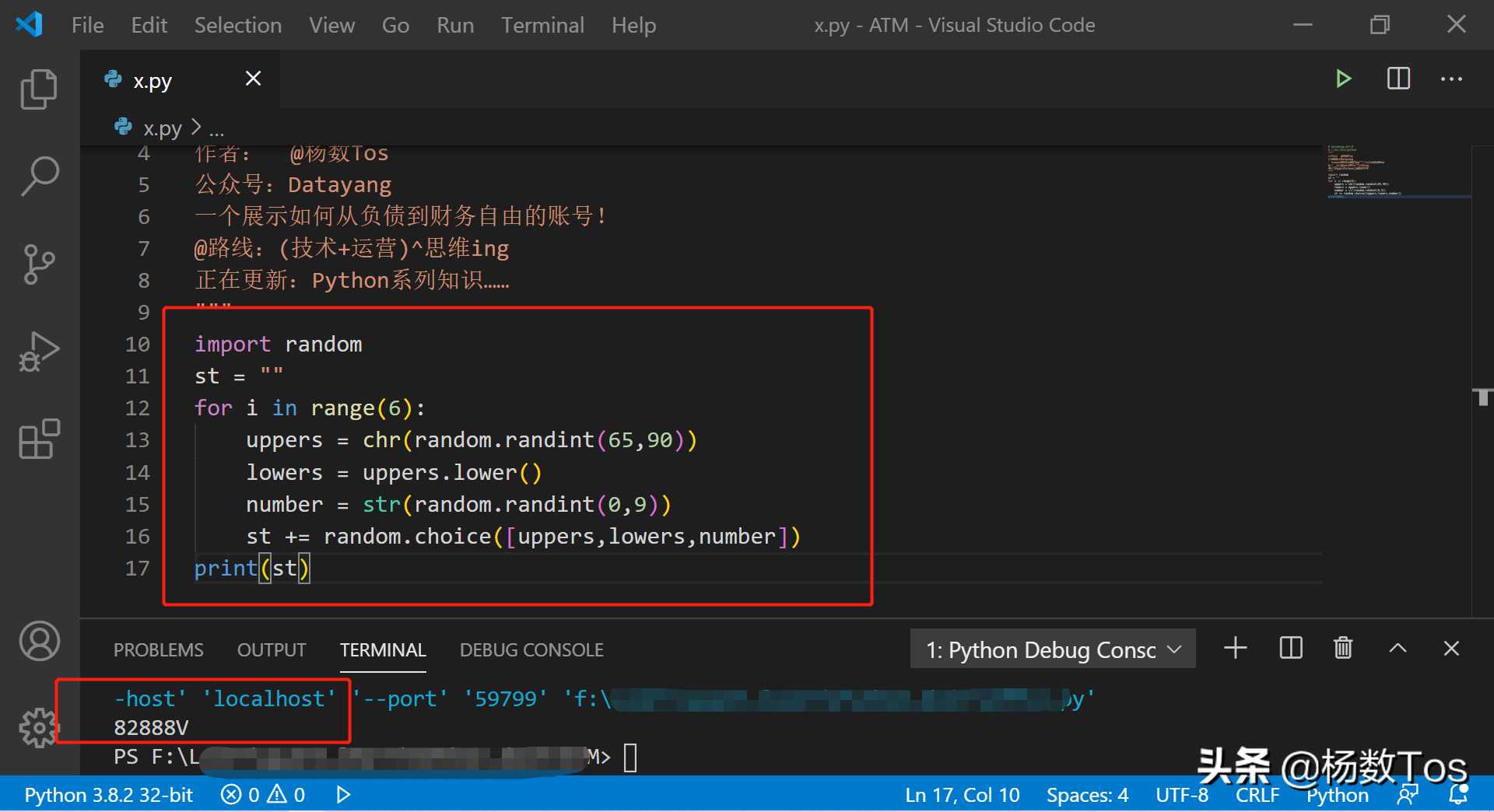
Task: Open the editor More Actions menu
Action: 1451,79
